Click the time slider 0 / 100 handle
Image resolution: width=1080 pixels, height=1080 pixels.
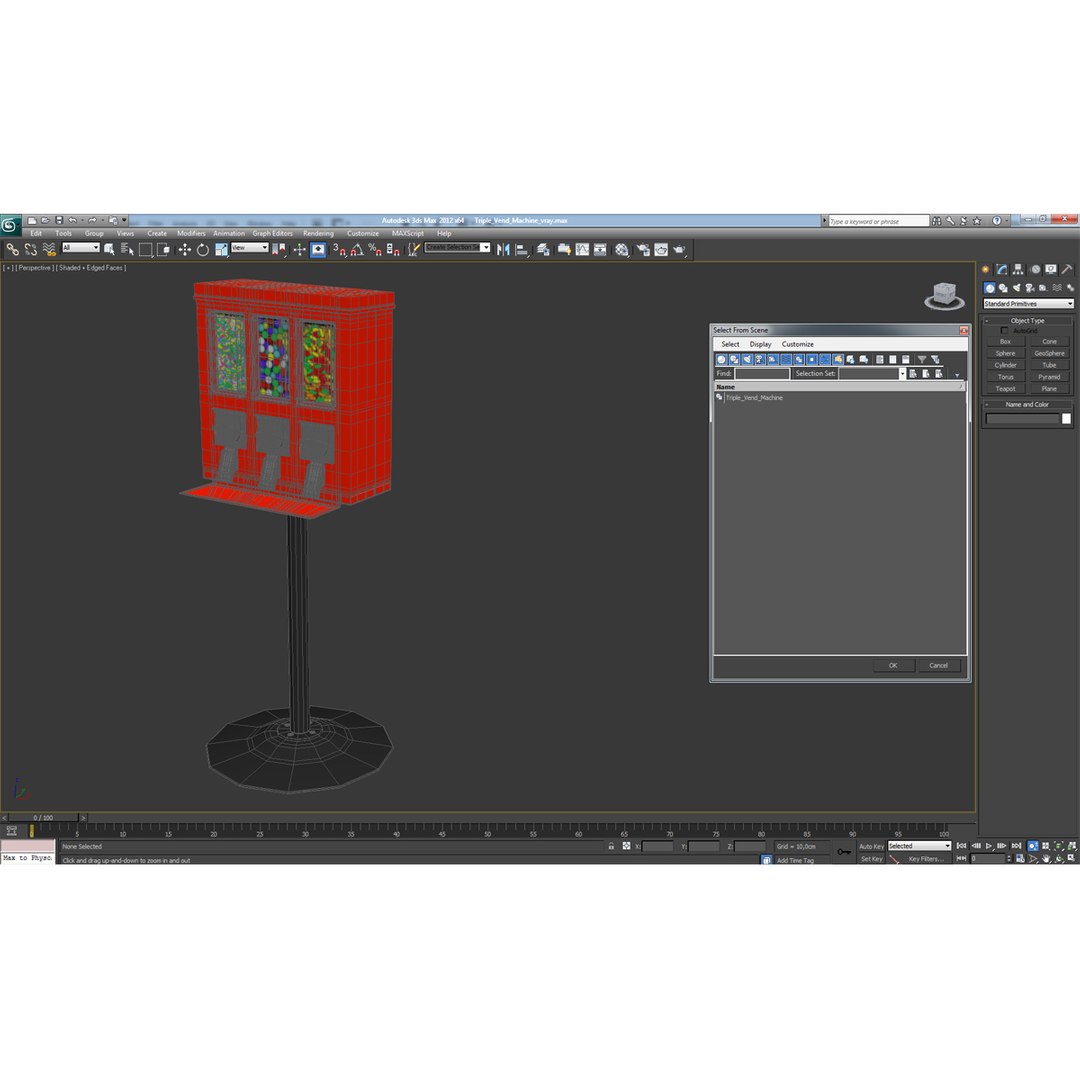43,818
